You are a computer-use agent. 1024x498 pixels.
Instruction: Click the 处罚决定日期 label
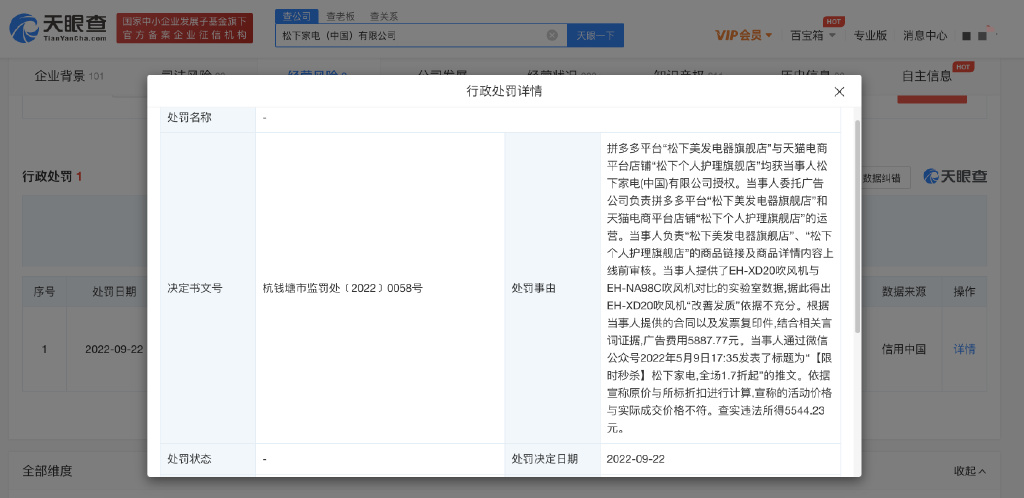pyautogui.click(x=545, y=459)
